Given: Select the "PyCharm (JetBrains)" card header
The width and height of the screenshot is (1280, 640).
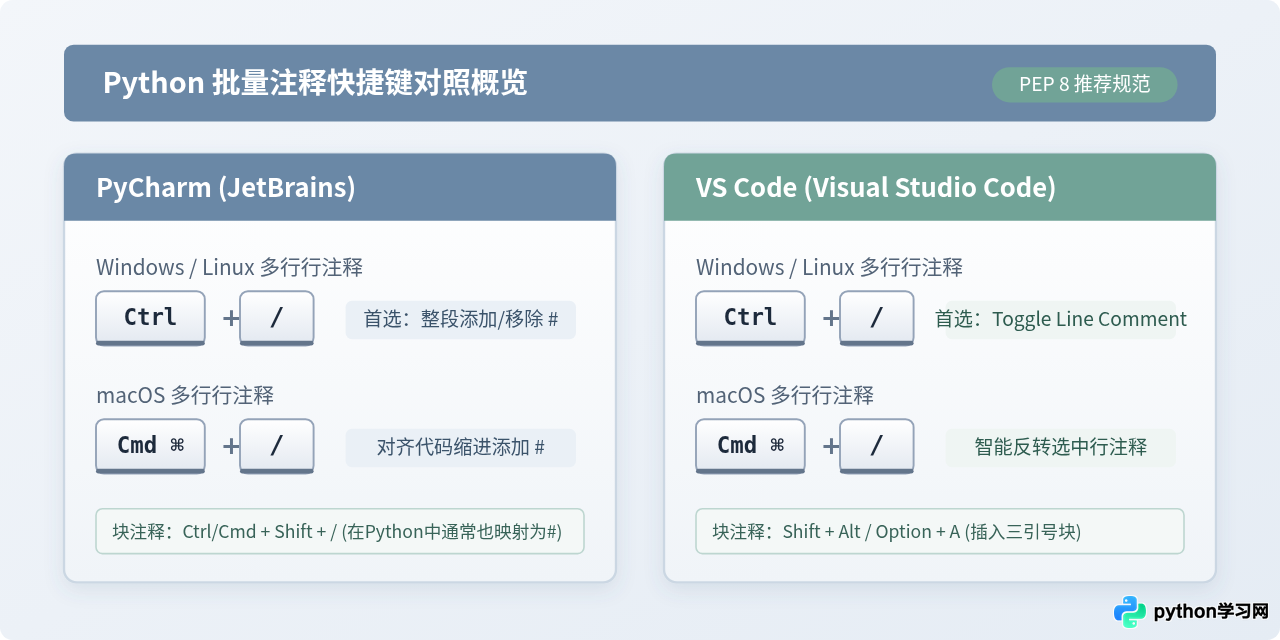Looking at the screenshot, I should coord(340,187).
